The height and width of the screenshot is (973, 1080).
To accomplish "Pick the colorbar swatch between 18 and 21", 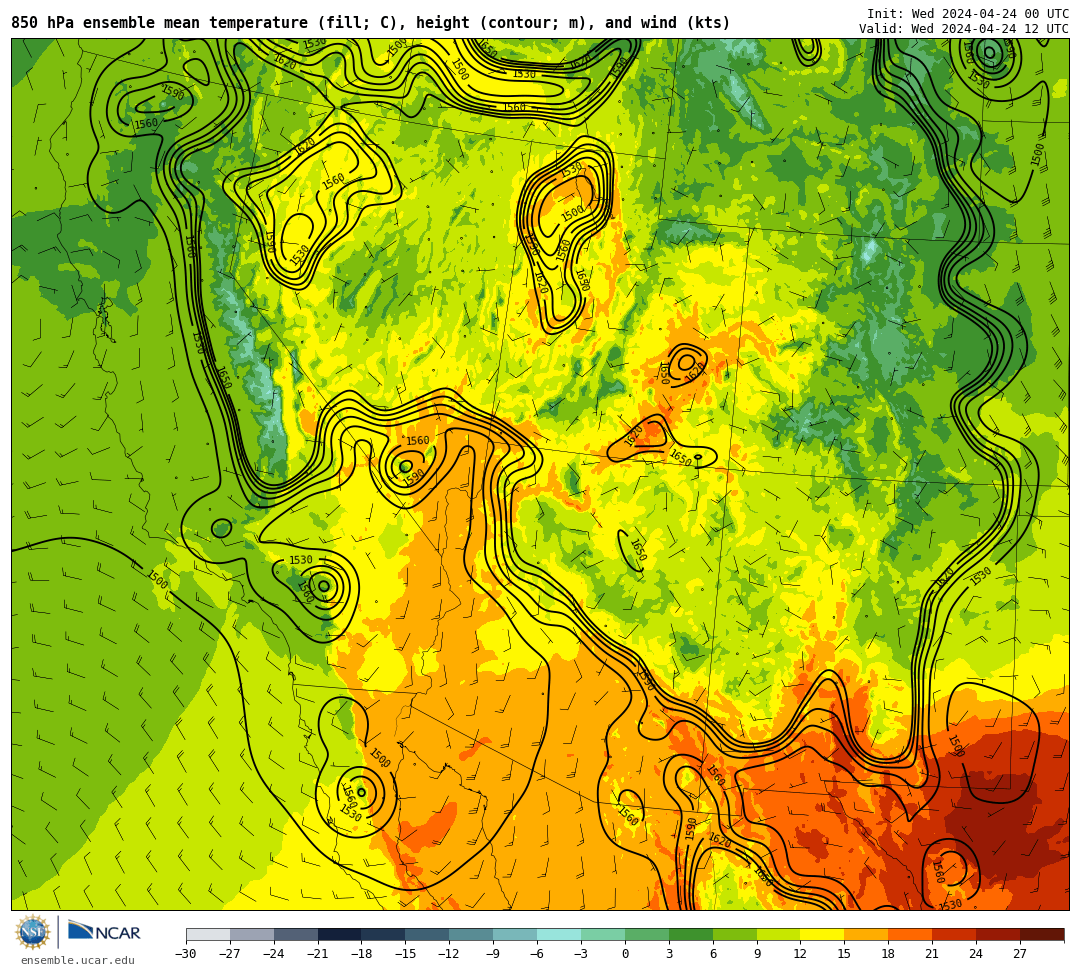I will pyautogui.click(x=911, y=934).
